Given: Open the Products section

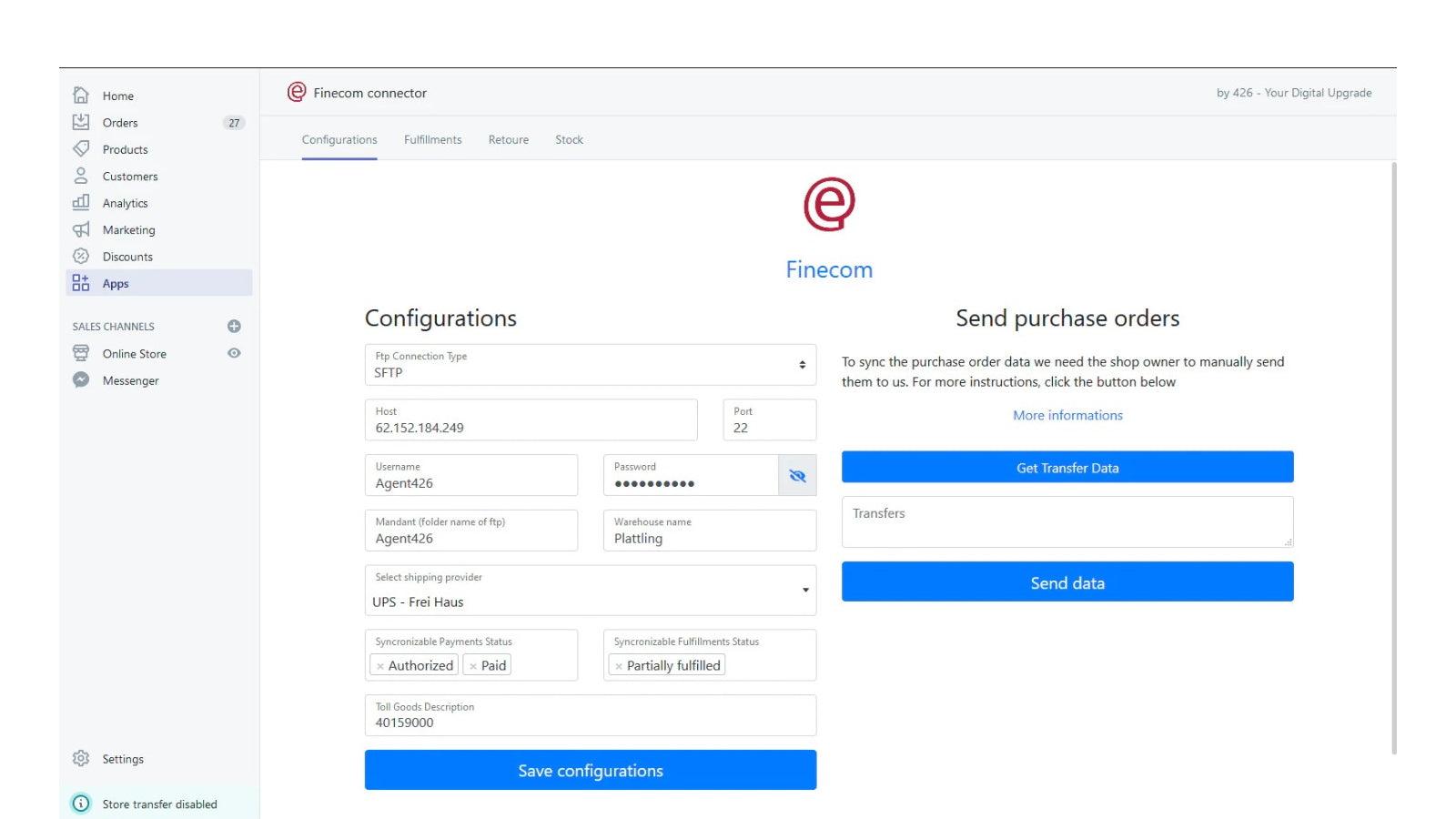Looking at the screenshot, I should pyautogui.click(x=81, y=149).
